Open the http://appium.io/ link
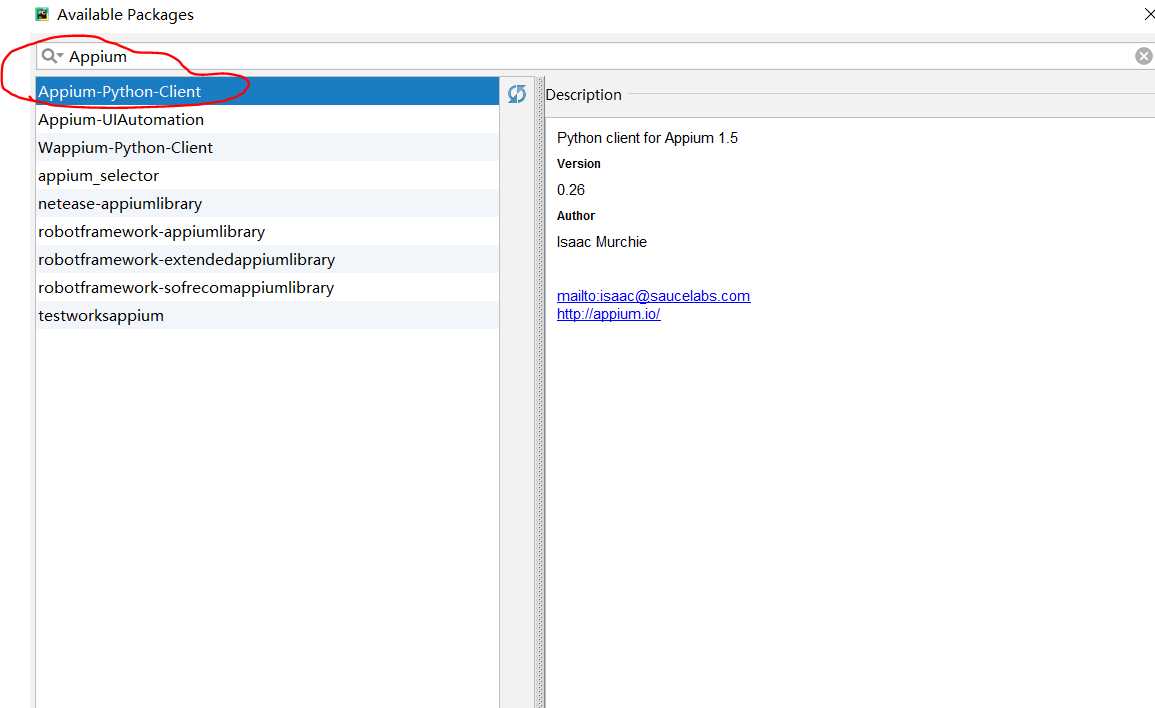Viewport: 1155px width, 708px height. 608,314
